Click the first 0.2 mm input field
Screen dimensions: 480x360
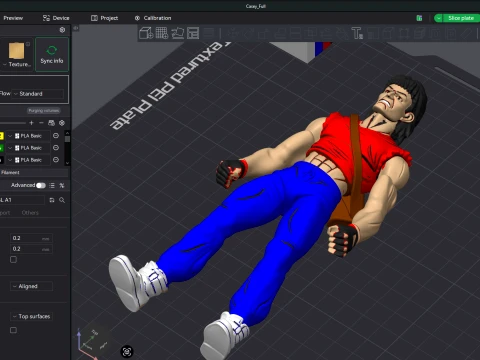pyautogui.click(x=31, y=238)
